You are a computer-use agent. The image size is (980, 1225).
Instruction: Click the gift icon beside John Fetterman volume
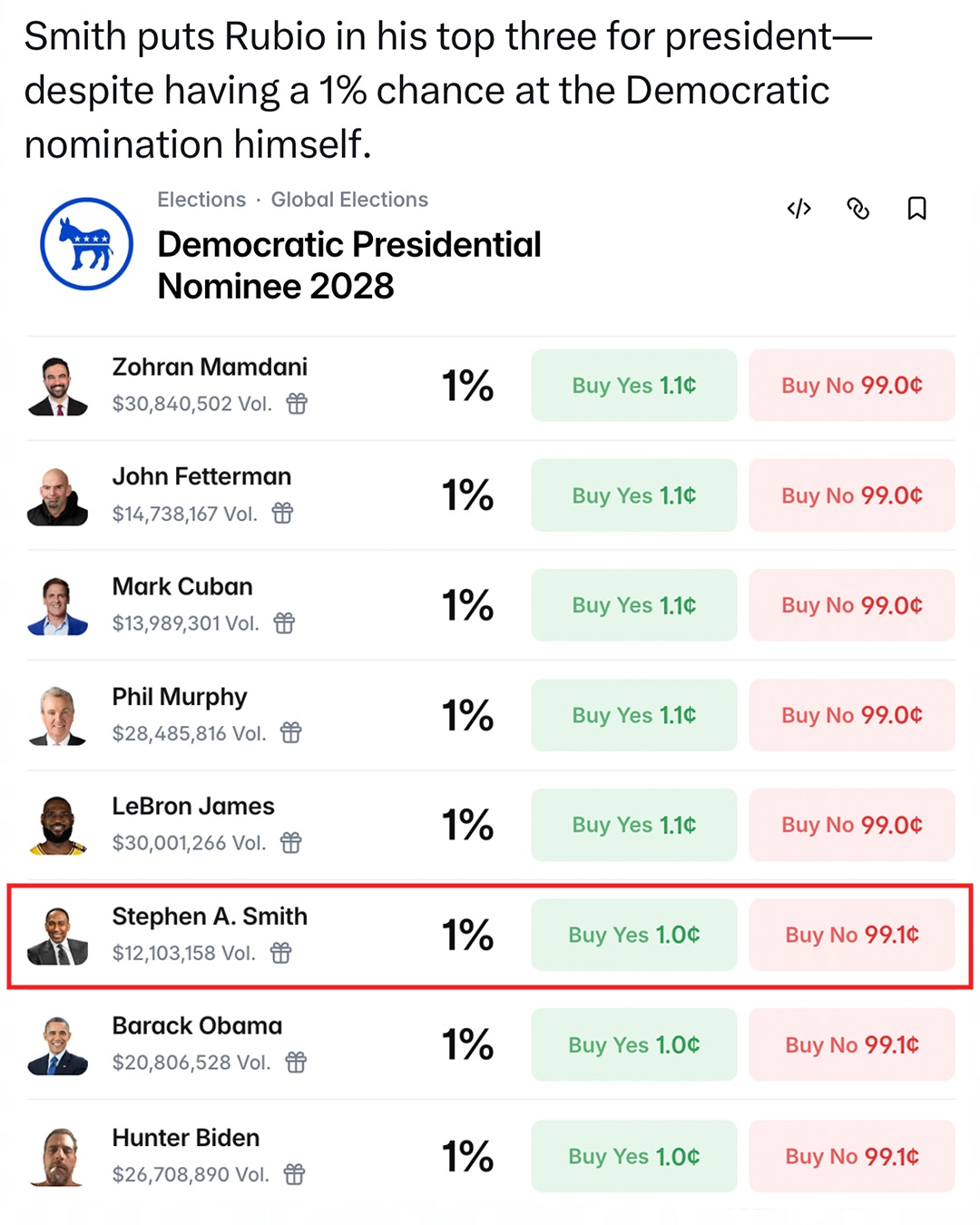click(x=283, y=514)
